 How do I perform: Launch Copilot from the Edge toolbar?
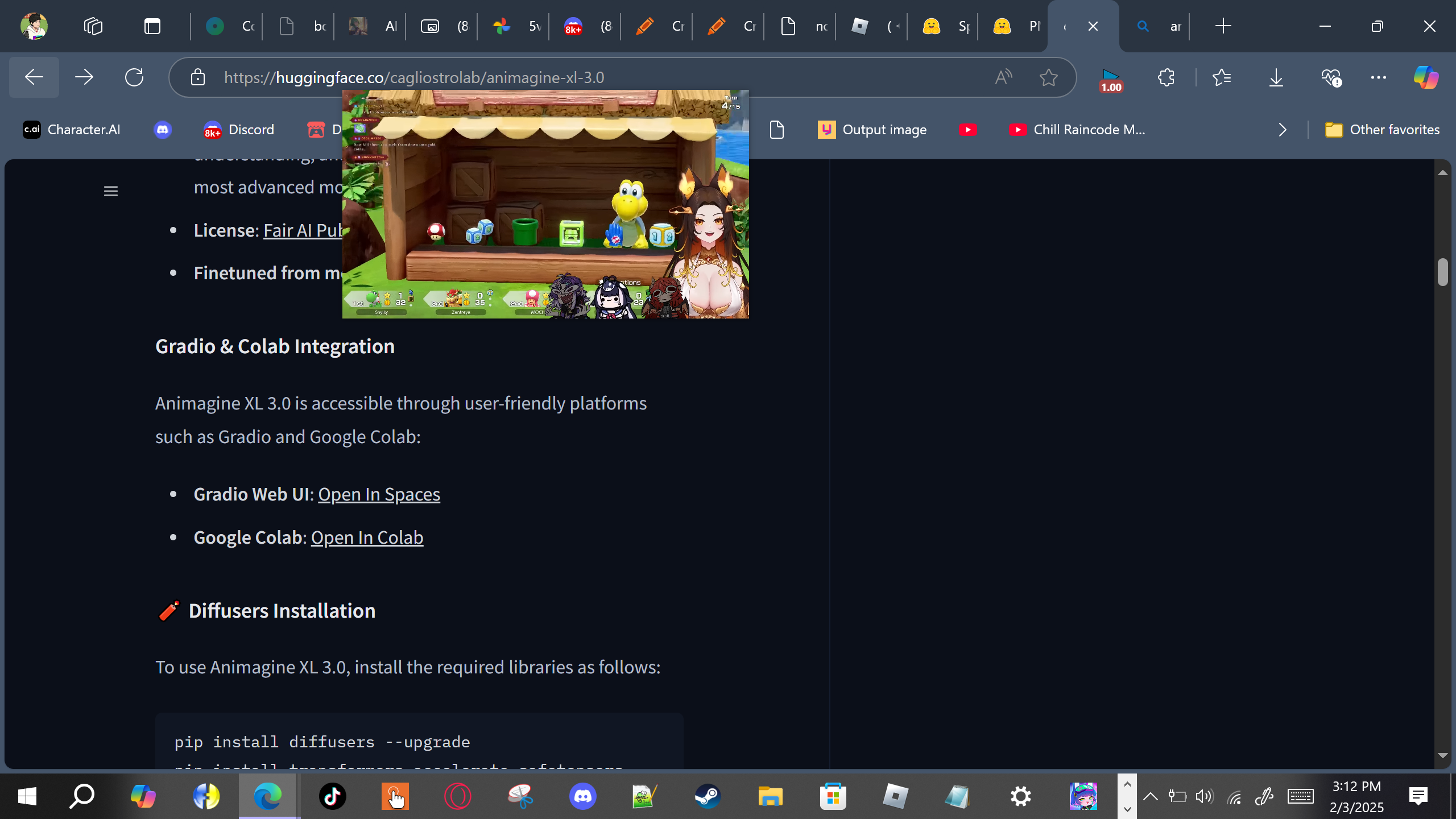pos(1426,77)
